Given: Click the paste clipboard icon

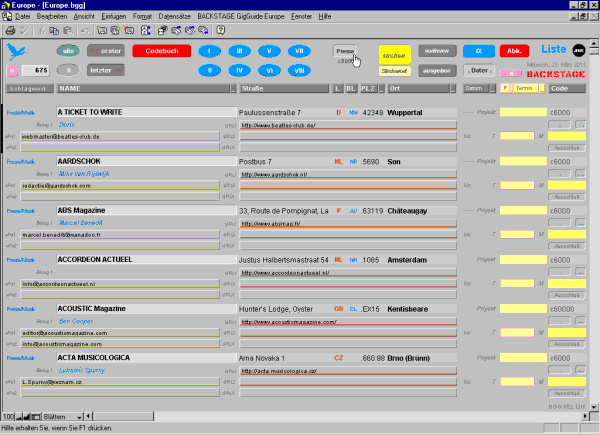Looking at the screenshot, I should 68,31.
